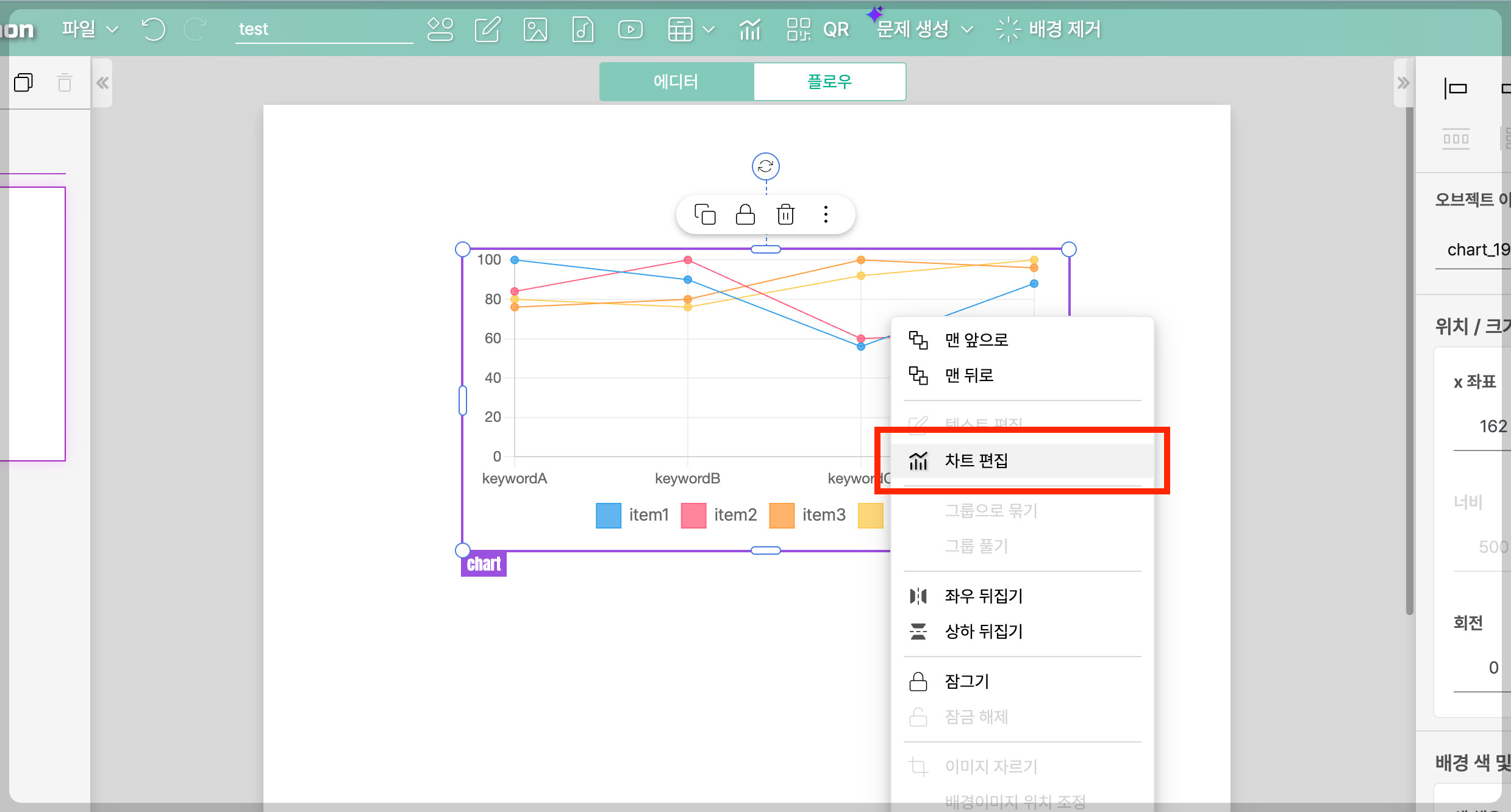Collapse the left panel with double chevron

pos(102,83)
